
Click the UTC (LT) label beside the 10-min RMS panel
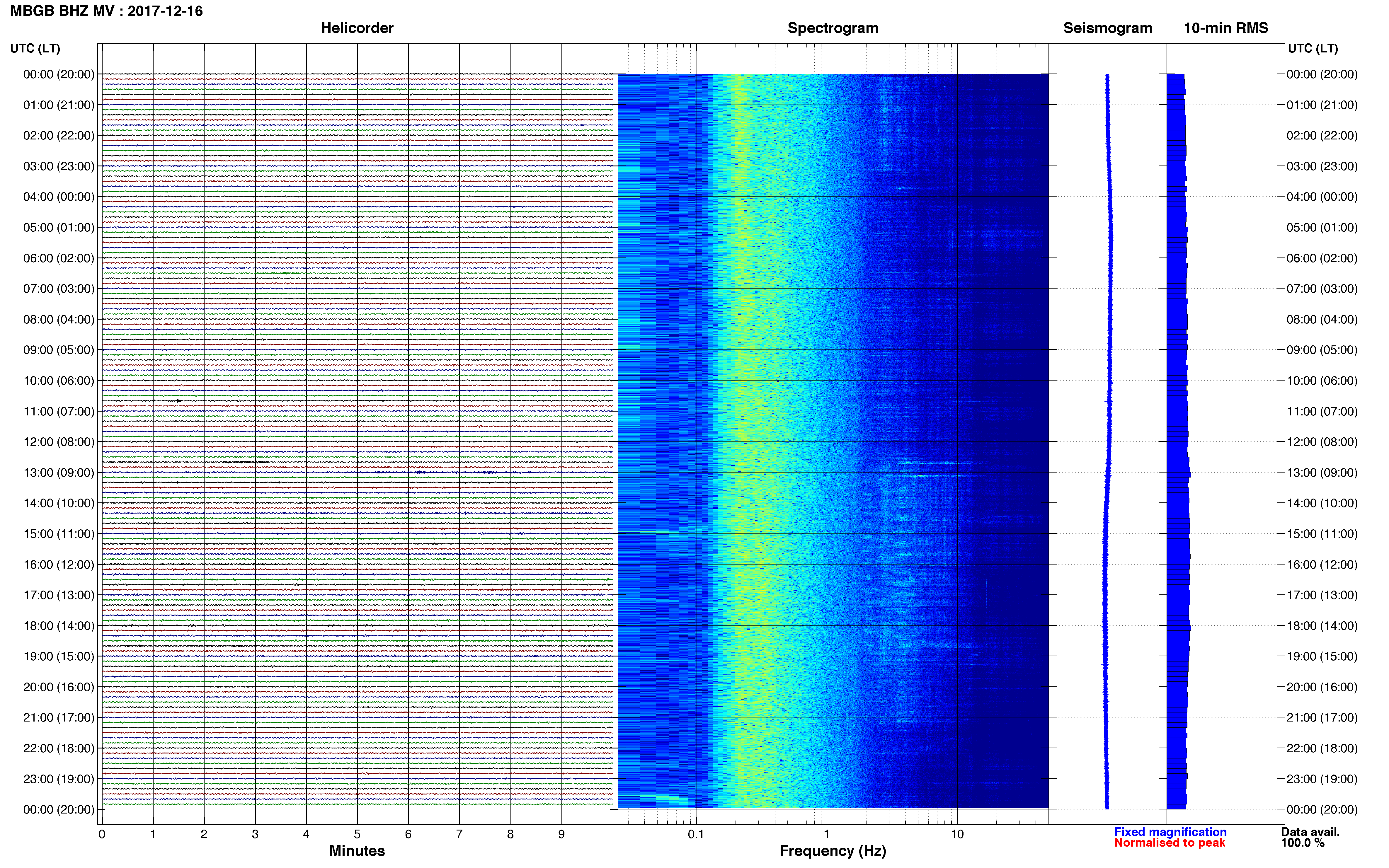[1313, 48]
